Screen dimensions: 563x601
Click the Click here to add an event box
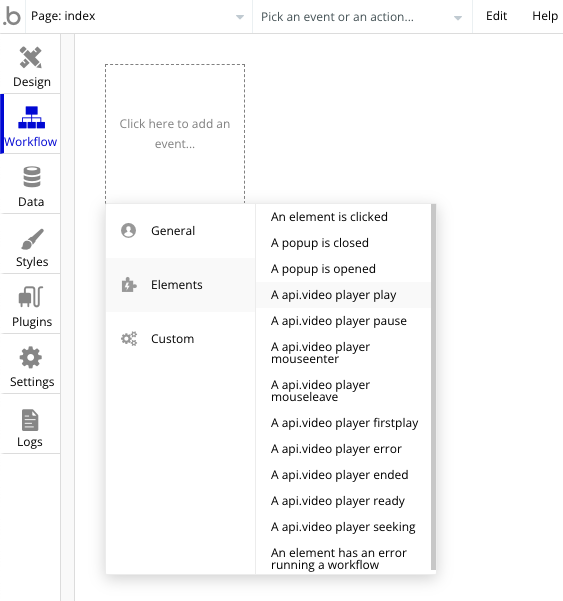point(175,134)
